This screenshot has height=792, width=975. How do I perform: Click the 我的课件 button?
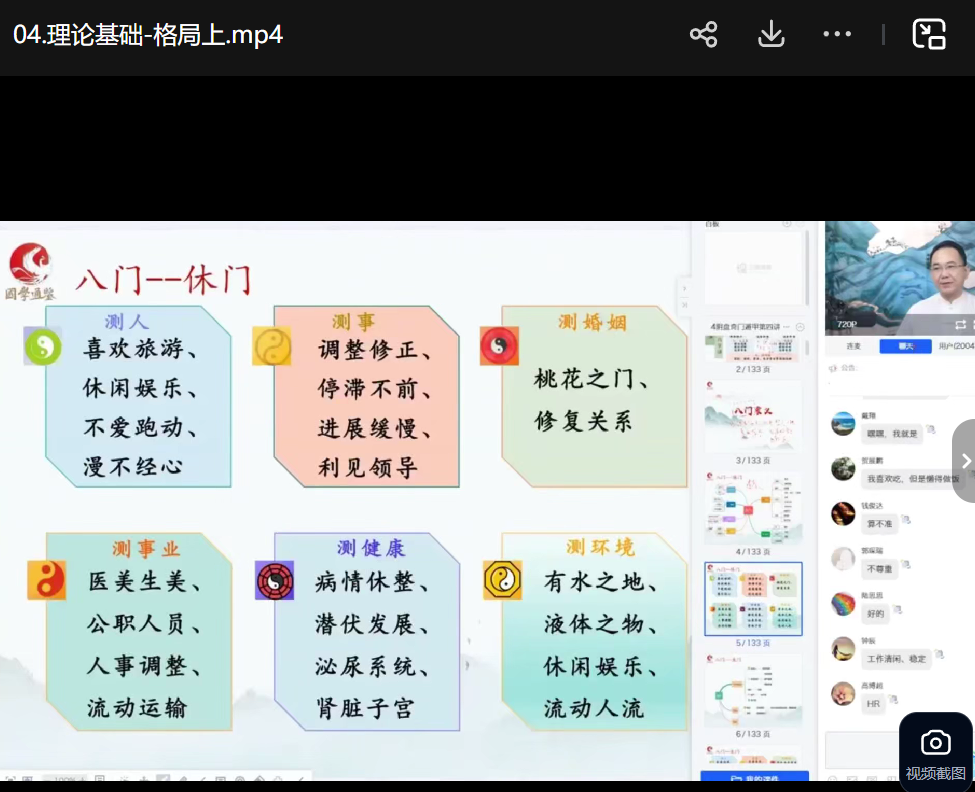[755, 777]
